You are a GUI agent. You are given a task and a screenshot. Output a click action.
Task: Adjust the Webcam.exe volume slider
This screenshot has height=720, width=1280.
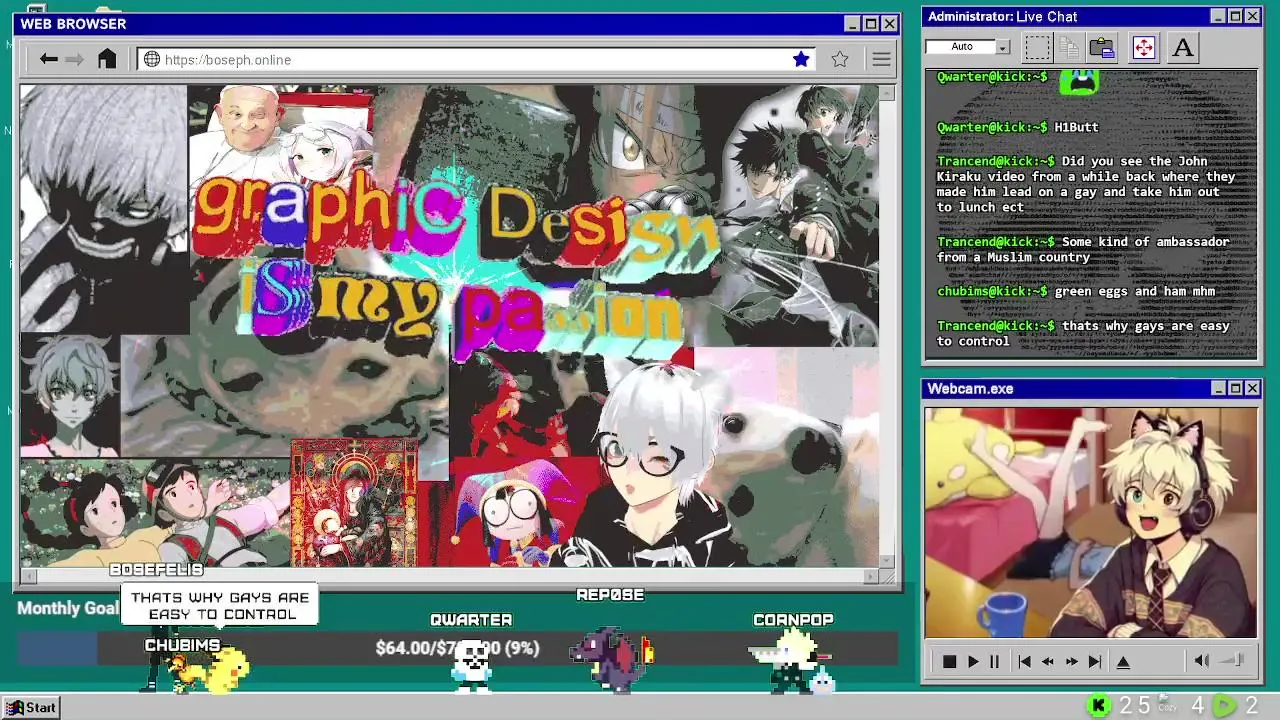1232,660
